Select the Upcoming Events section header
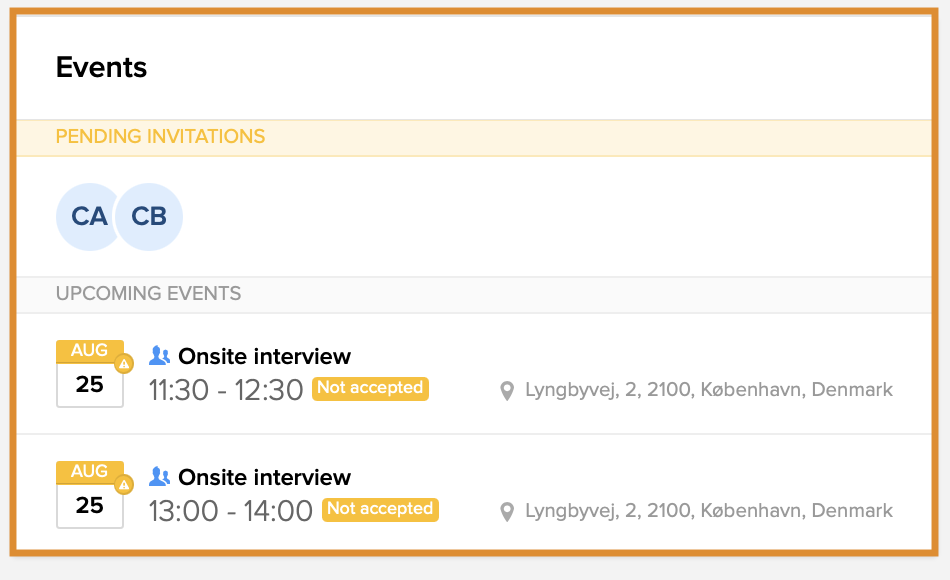The width and height of the screenshot is (950, 580). pyautogui.click(x=148, y=294)
